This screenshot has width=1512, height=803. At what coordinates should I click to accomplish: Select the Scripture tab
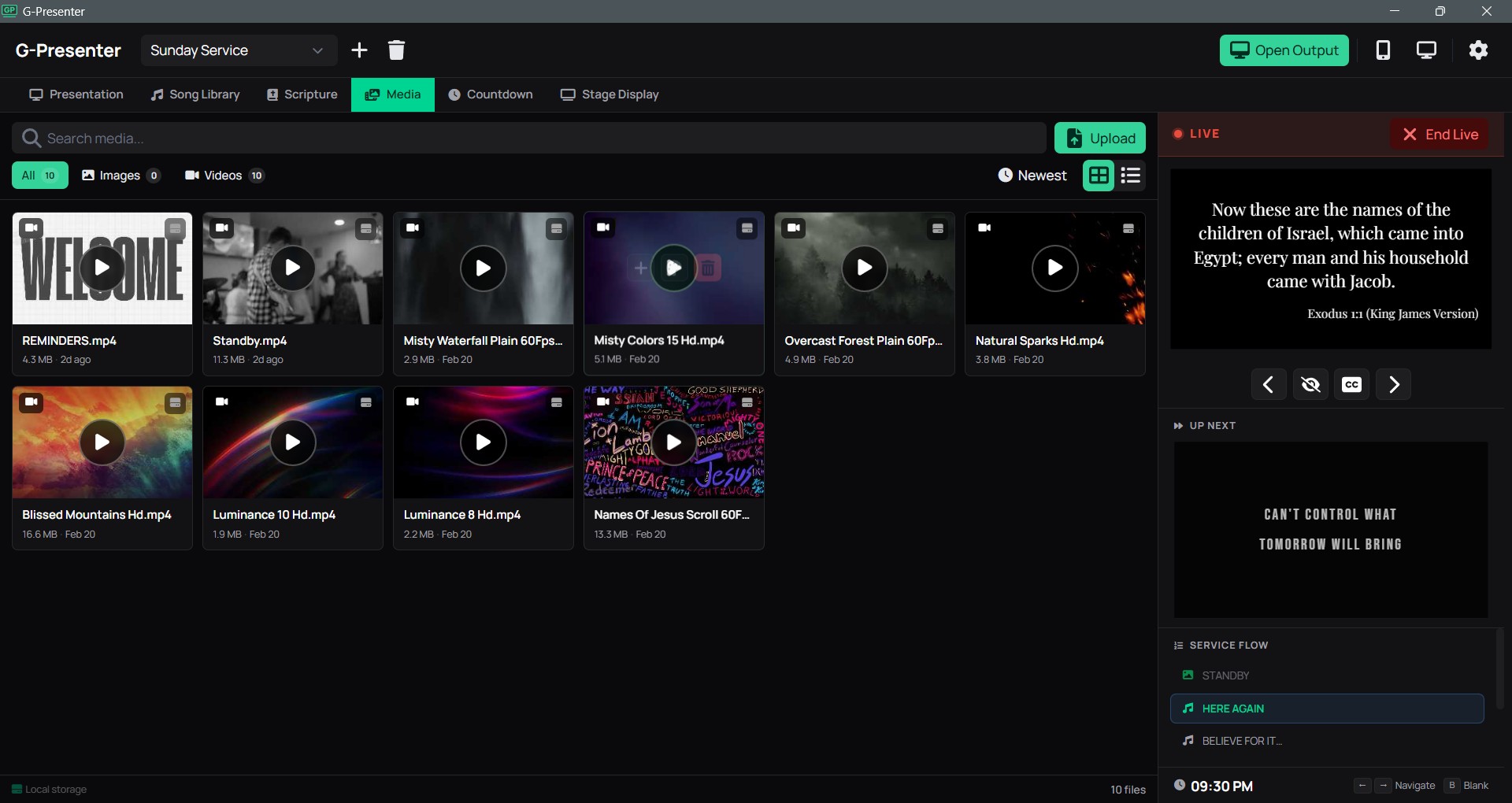click(x=302, y=94)
